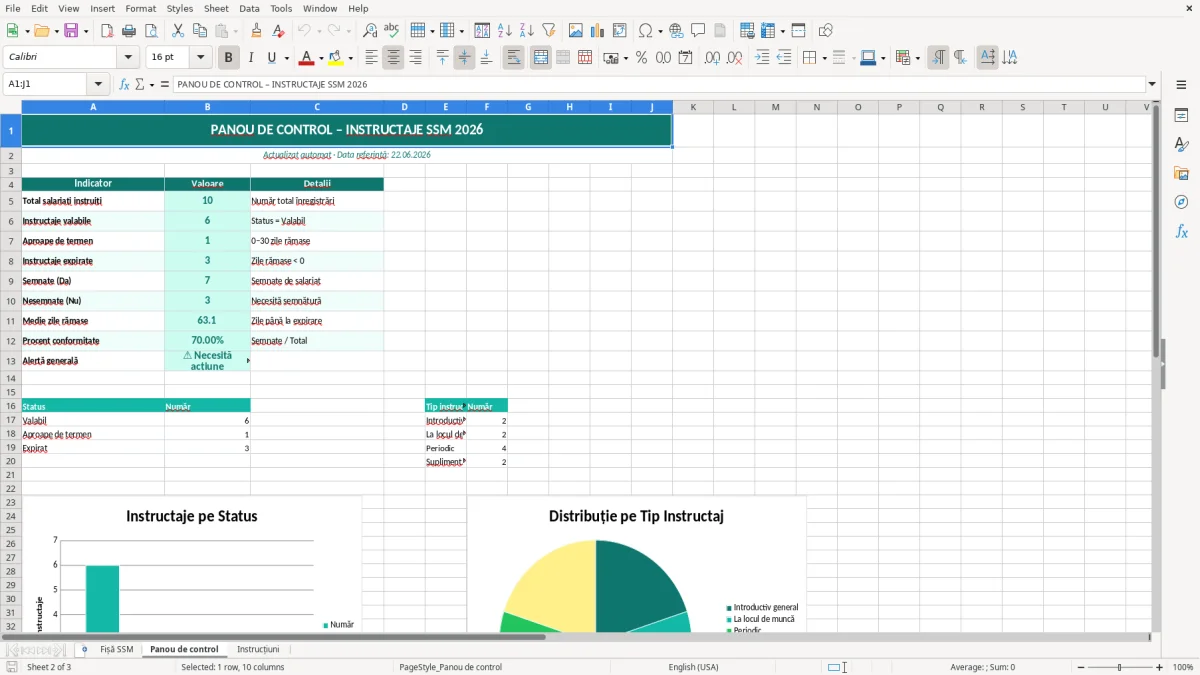Toggle Wrap Text
The width and height of the screenshot is (1200, 675).
513,58
